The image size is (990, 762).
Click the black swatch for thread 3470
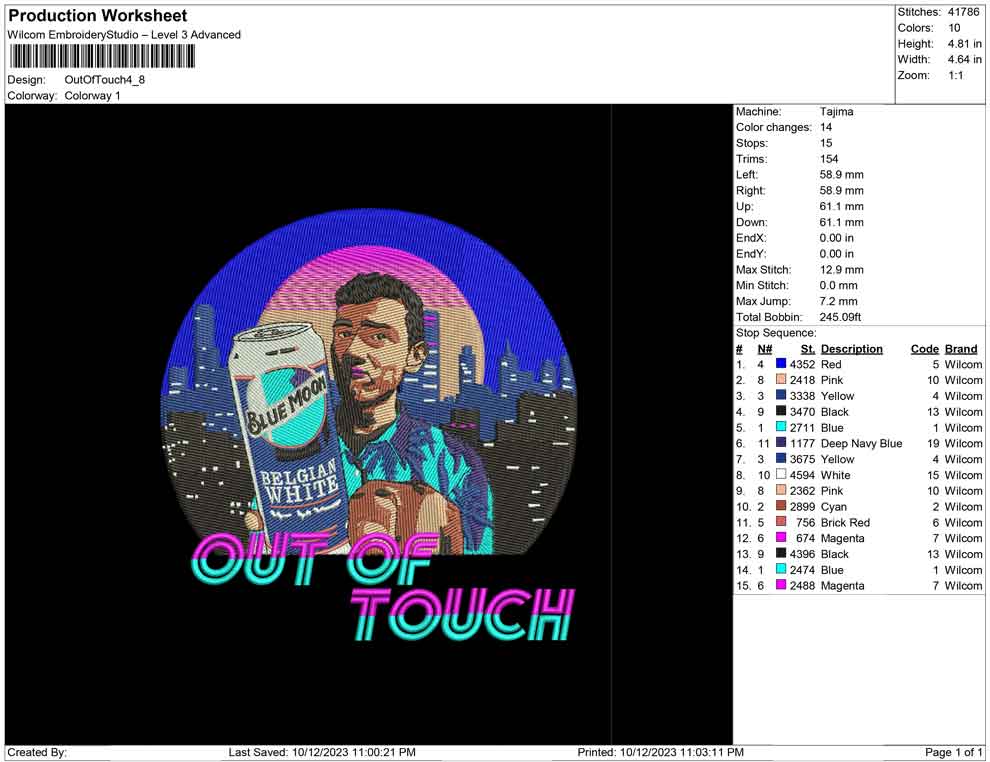(781, 411)
